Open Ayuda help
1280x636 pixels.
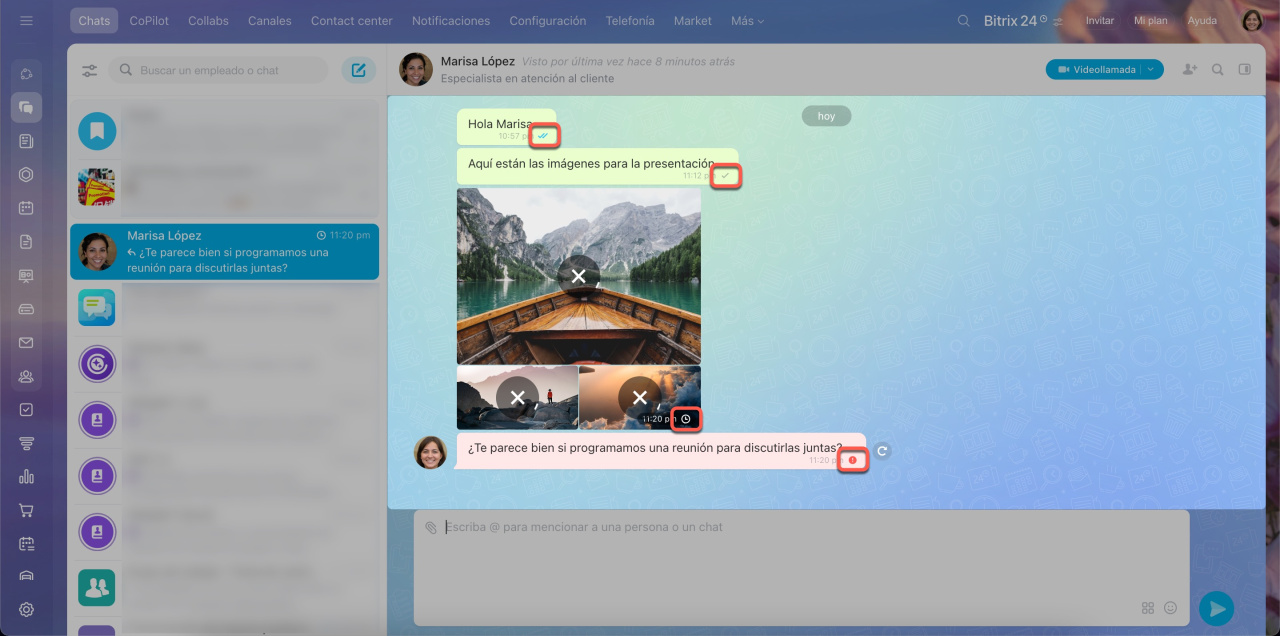click(x=1202, y=21)
